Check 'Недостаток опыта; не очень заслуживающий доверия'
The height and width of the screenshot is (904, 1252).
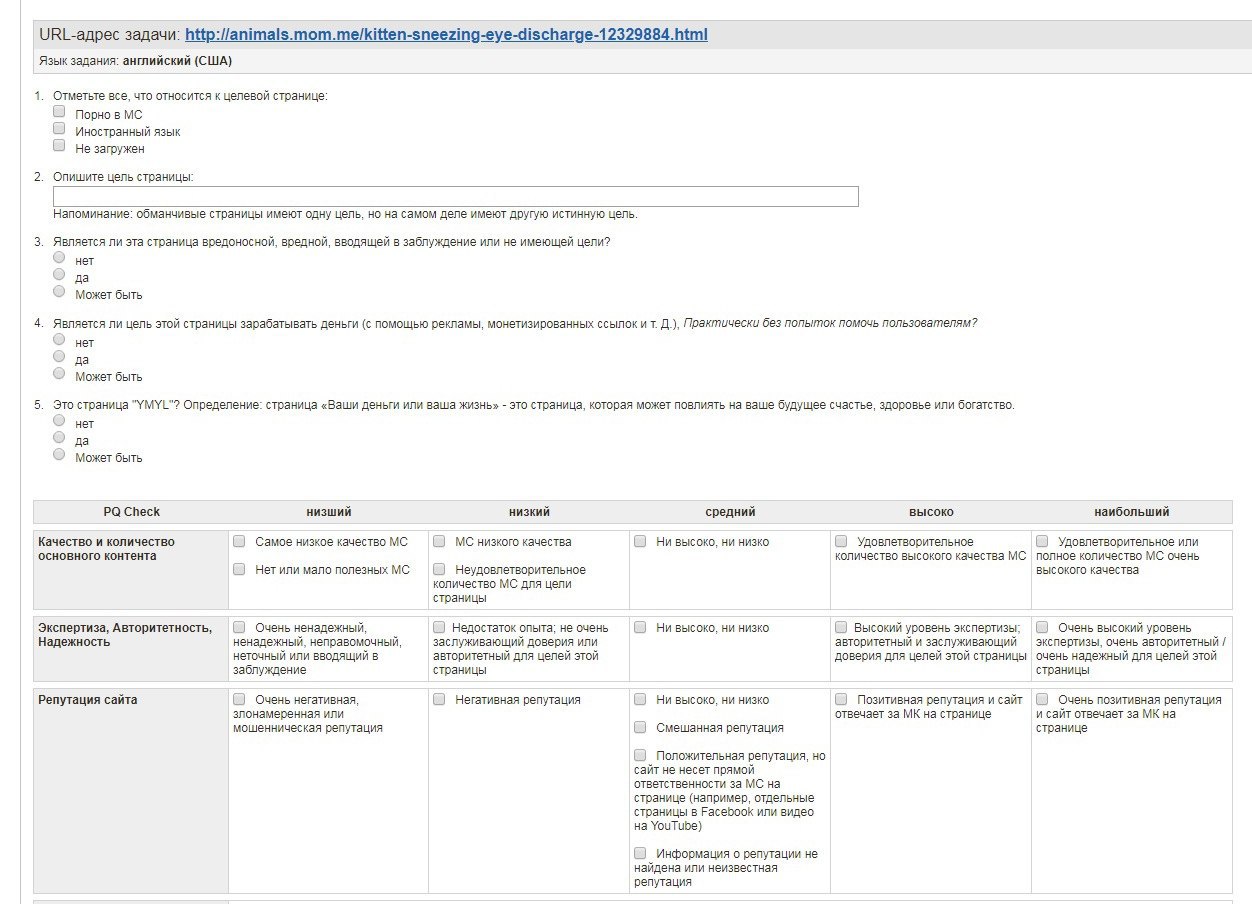coord(439,627)
